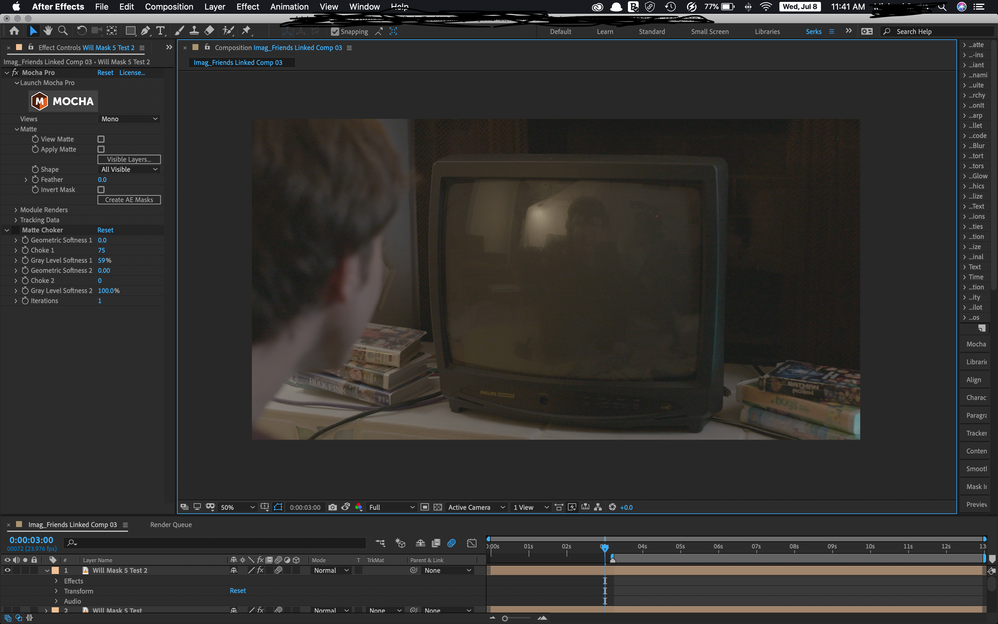The height and width of the screenshot is (624, 998).
Task: Toggle the Geometric Softness 1 stopwatch
Action: point(25,240)
